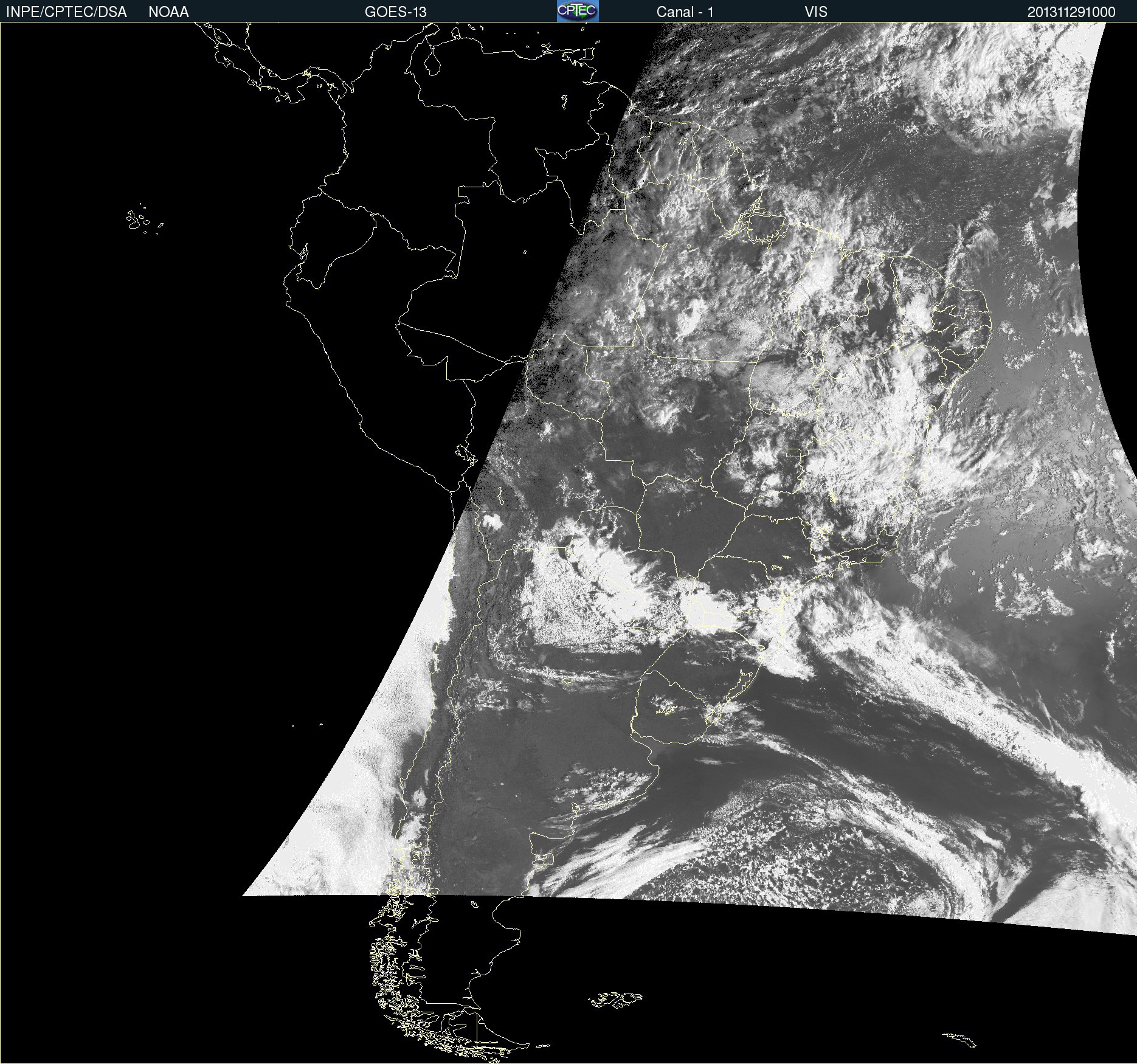This screenshot has height=1064, width=1137.
Task: Select the NOAA header label
Action: point(168,12)
